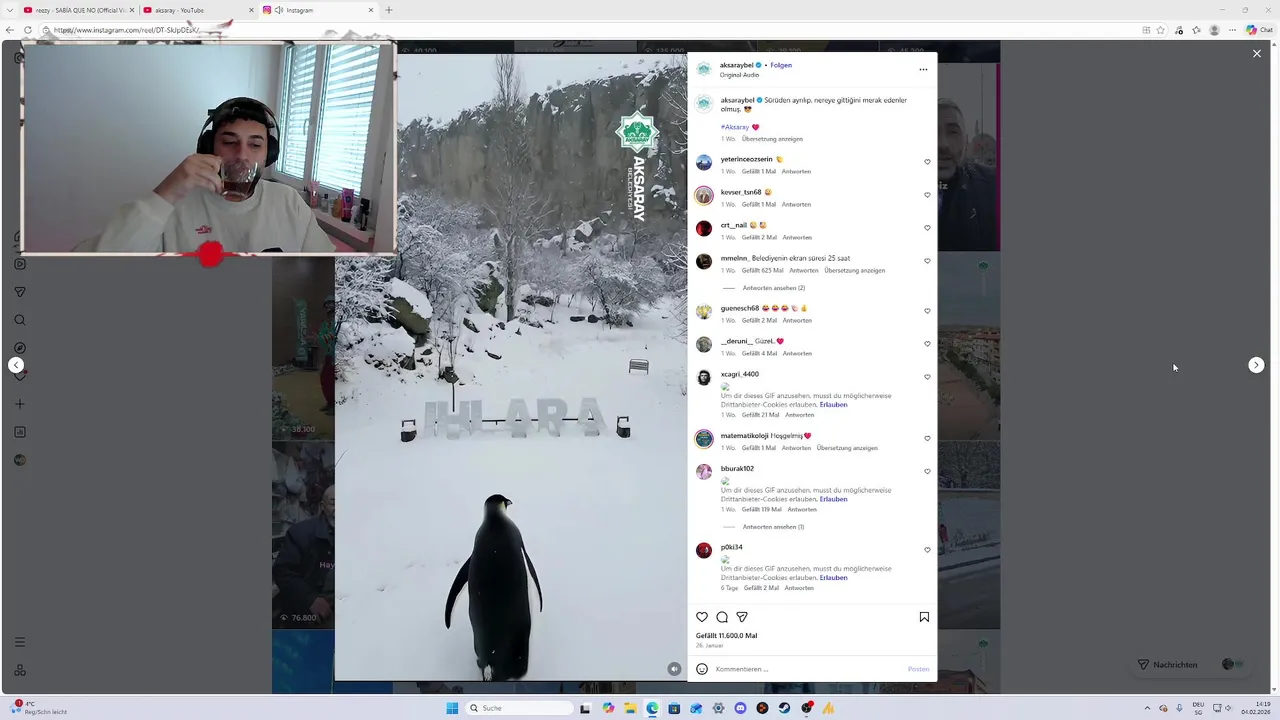Screen dimensions: 1280x720
Task: Click the Folgen follow link
Action: coord(781,65)
